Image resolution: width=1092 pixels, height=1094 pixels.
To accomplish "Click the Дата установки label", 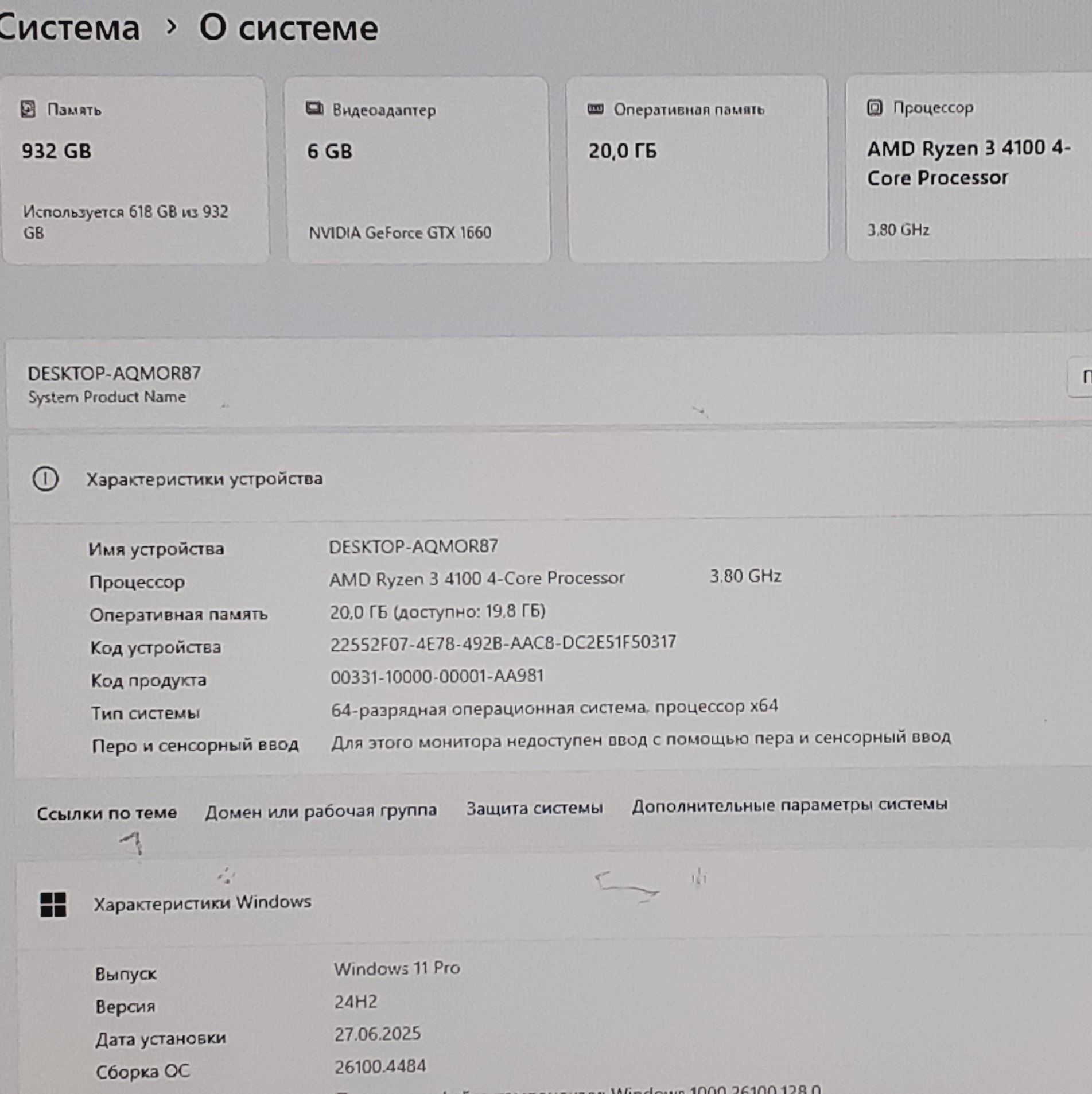I will [161, 1039].
